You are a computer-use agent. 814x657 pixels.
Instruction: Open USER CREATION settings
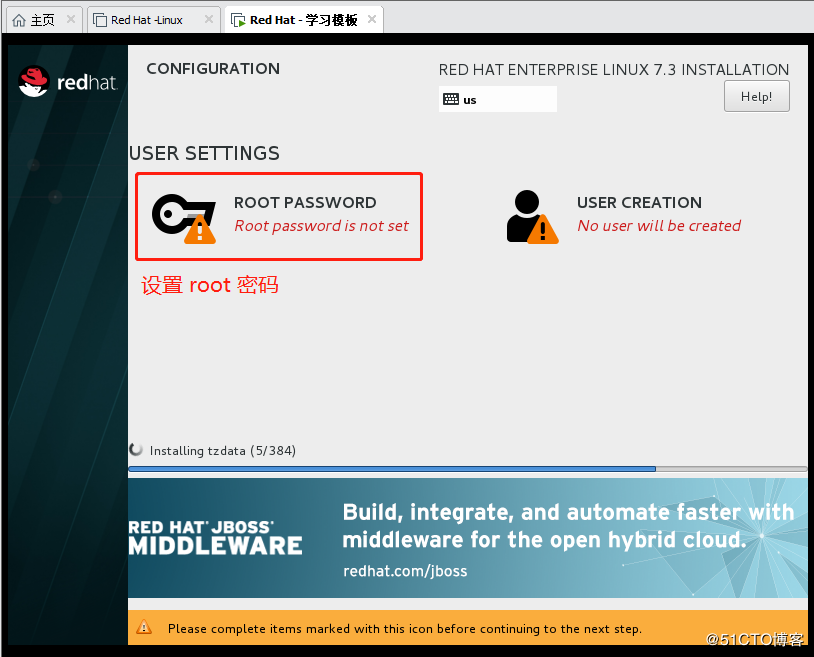pyautogui.click(x=623, y=216)
